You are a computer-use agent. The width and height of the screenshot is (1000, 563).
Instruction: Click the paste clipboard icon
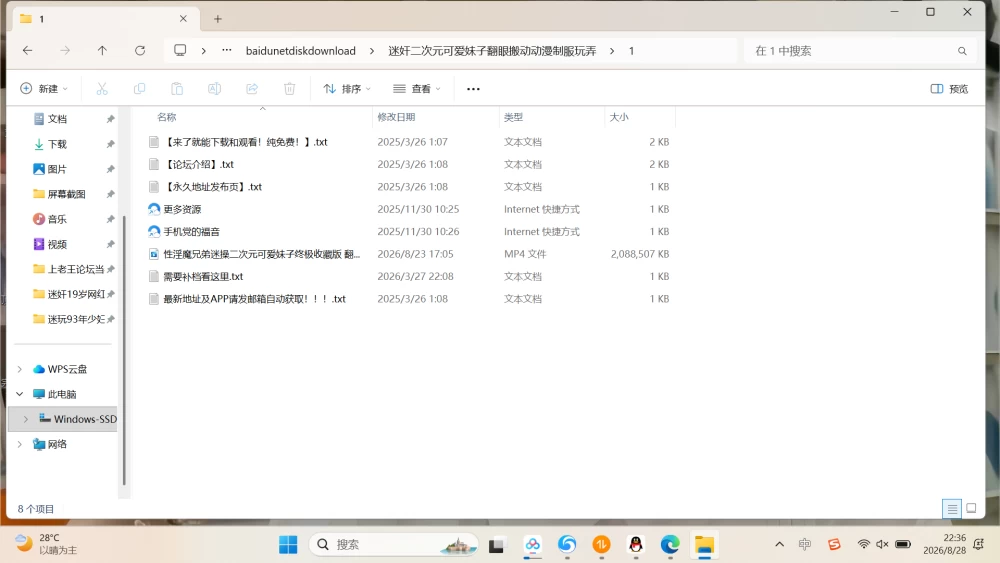coord(177,89)
